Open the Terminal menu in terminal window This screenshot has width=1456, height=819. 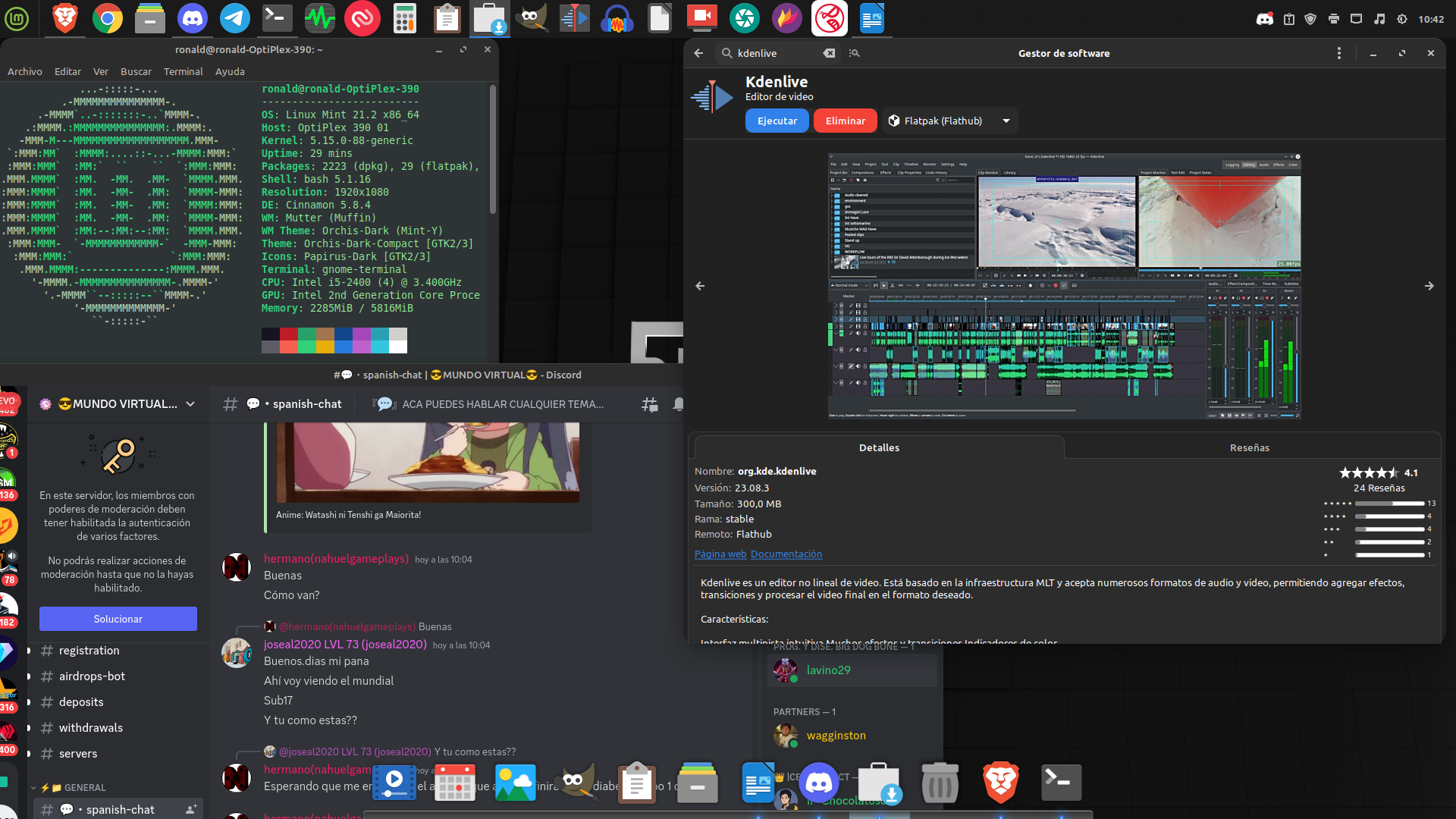pyautogui.click(x=184, y=71)
